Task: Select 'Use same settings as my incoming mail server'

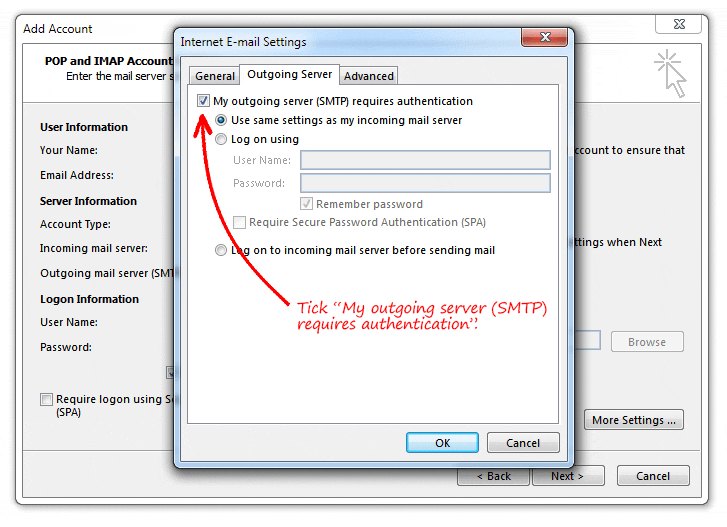Action: click(x=221, y=120)
